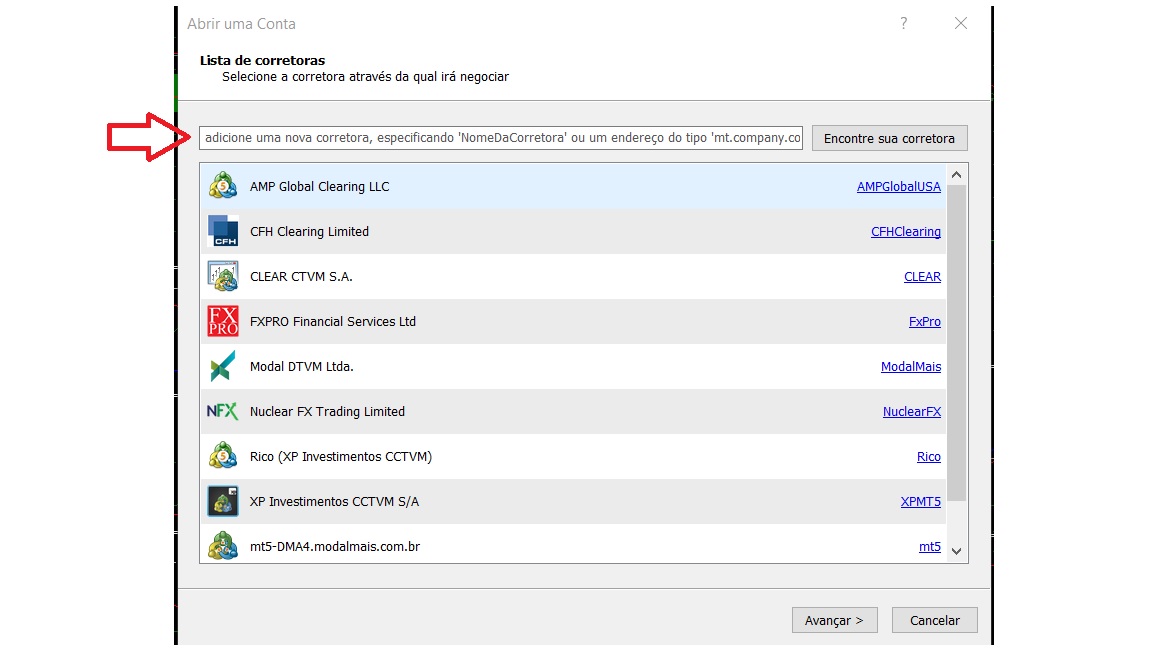
Task: Open the CFHClearing link
Action: [x=905, y=232]
